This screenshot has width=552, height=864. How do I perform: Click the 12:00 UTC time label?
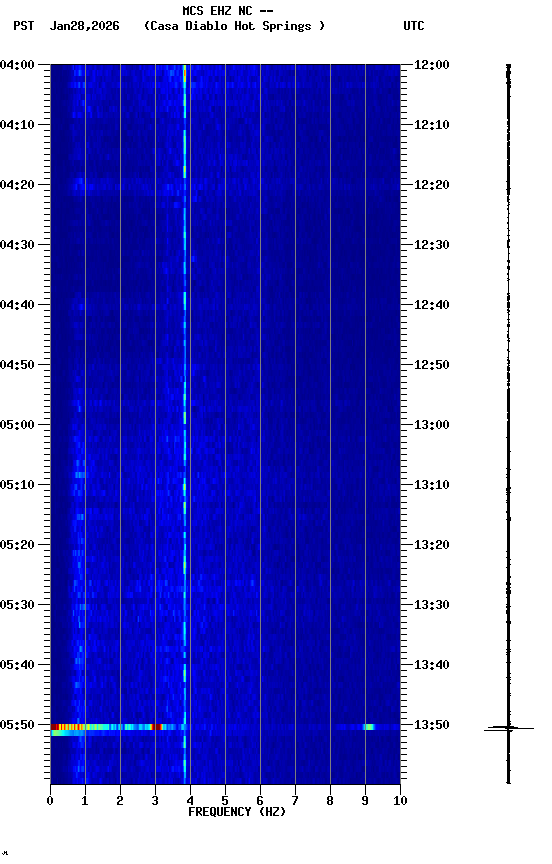click(432, 65)
